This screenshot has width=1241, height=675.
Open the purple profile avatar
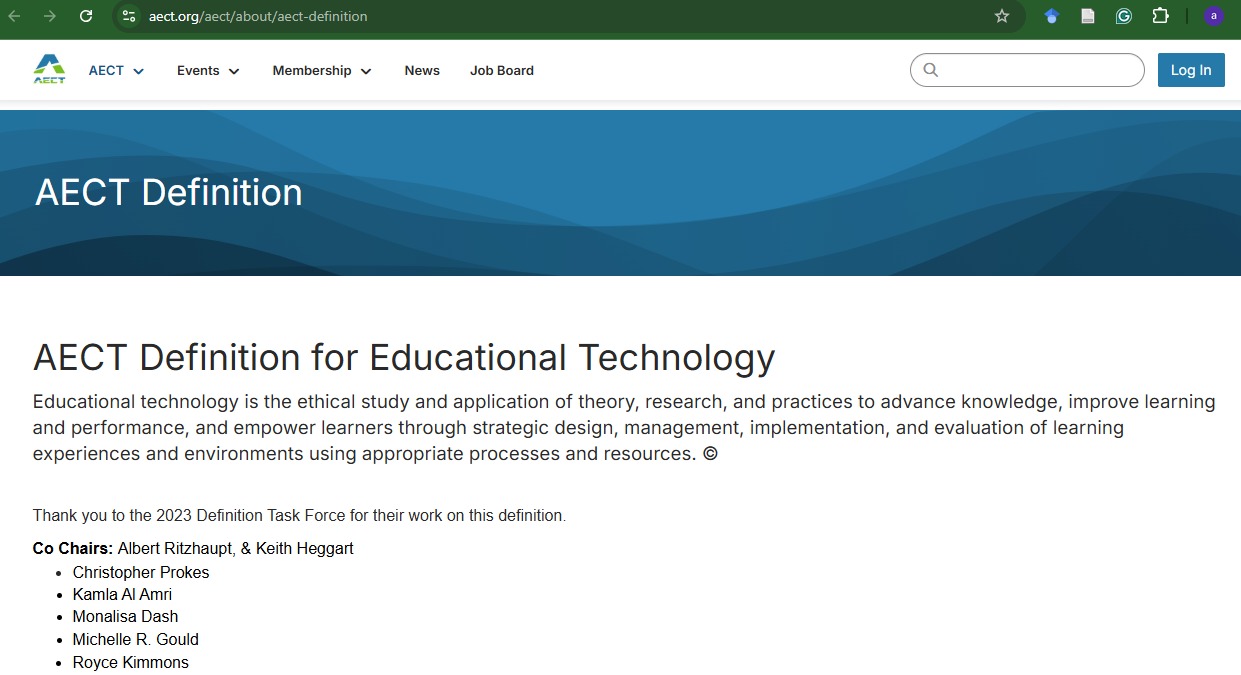point(1214,16)
